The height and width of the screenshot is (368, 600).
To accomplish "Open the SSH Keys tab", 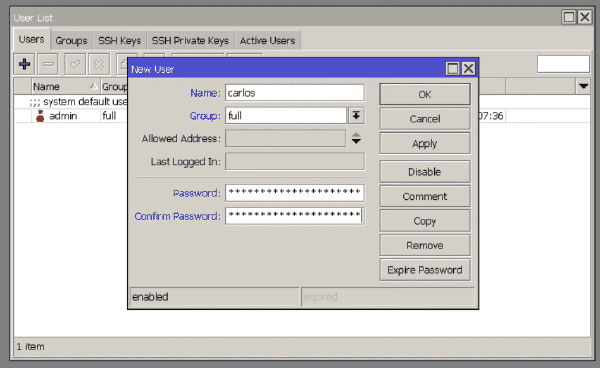I will 120,41.
